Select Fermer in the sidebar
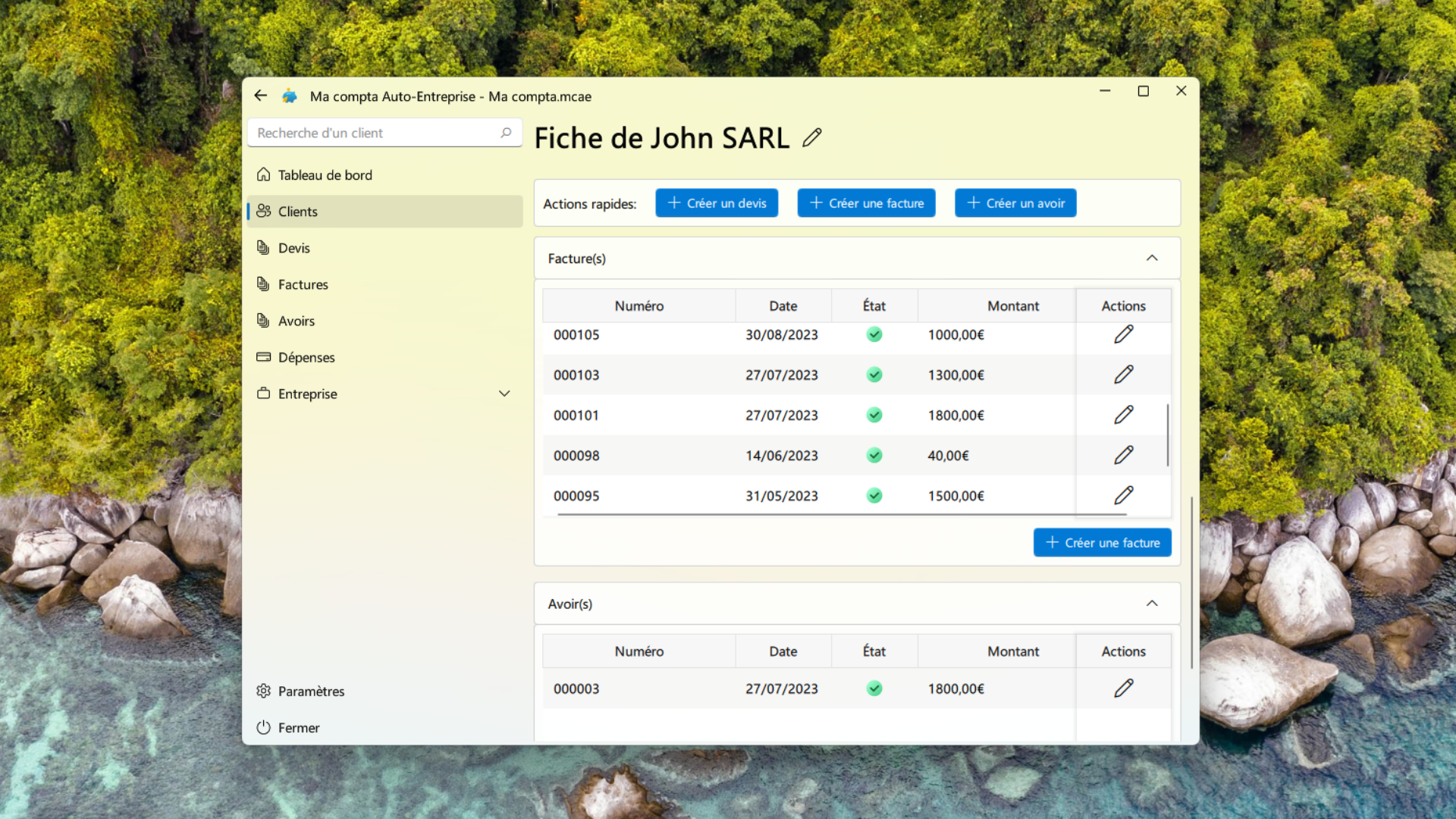1456x819 pixels. click(298, 727)
